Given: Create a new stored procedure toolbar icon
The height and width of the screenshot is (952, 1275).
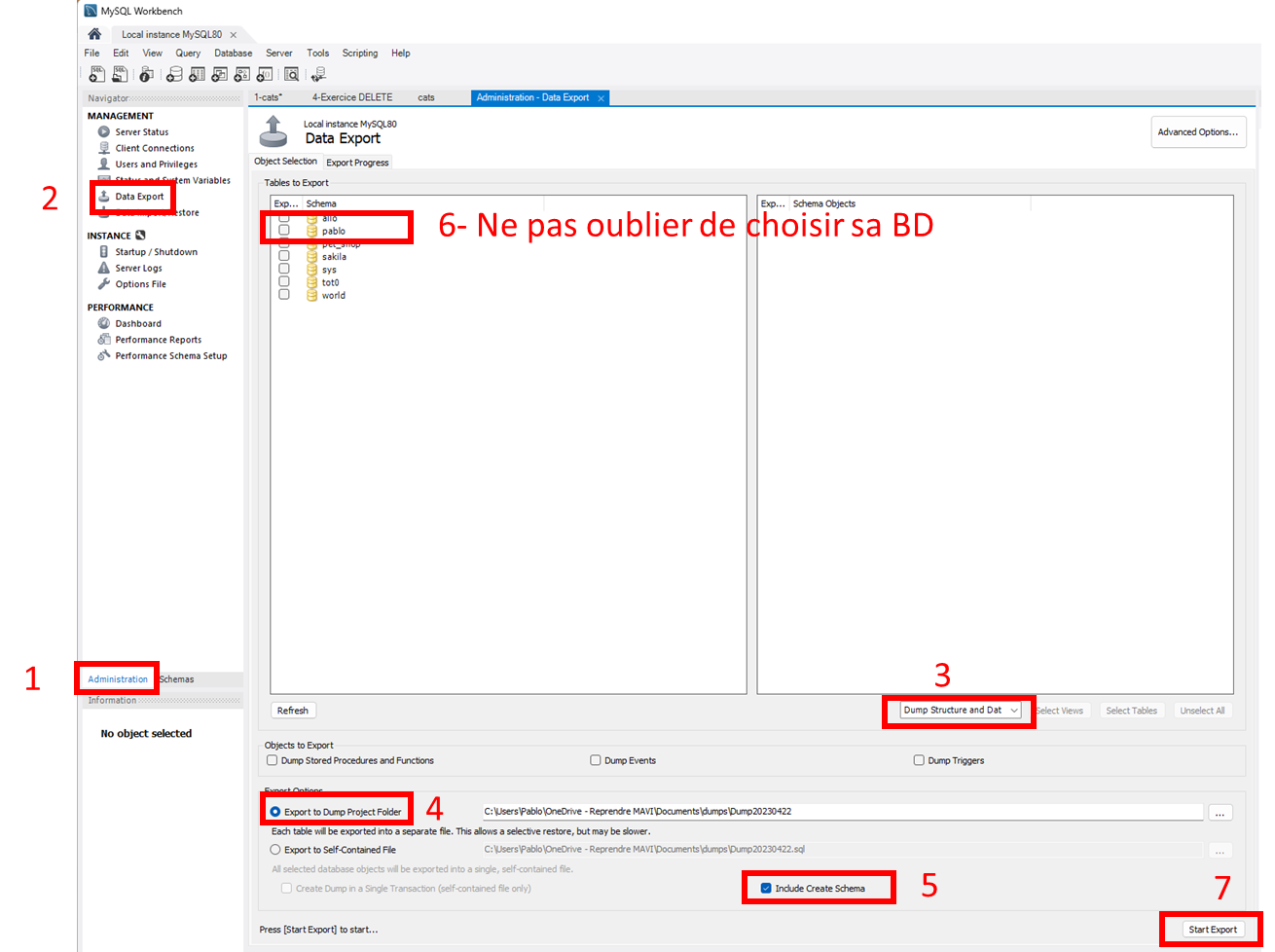Looking at the screenshot, I should [x=241, y=74].
